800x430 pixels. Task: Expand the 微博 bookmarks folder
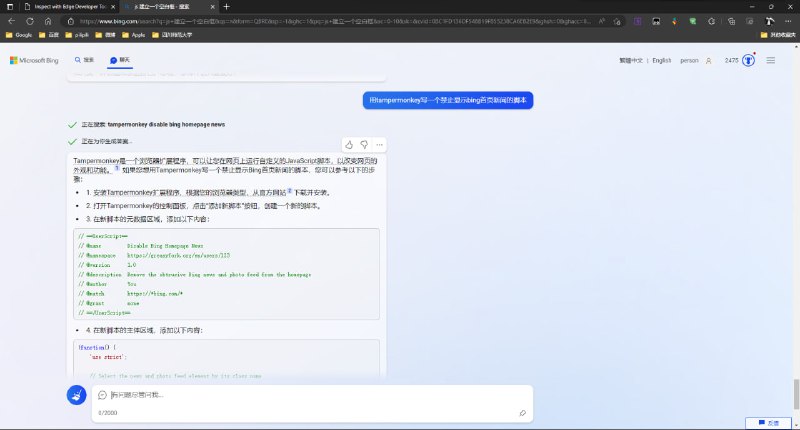pos(106,35)
